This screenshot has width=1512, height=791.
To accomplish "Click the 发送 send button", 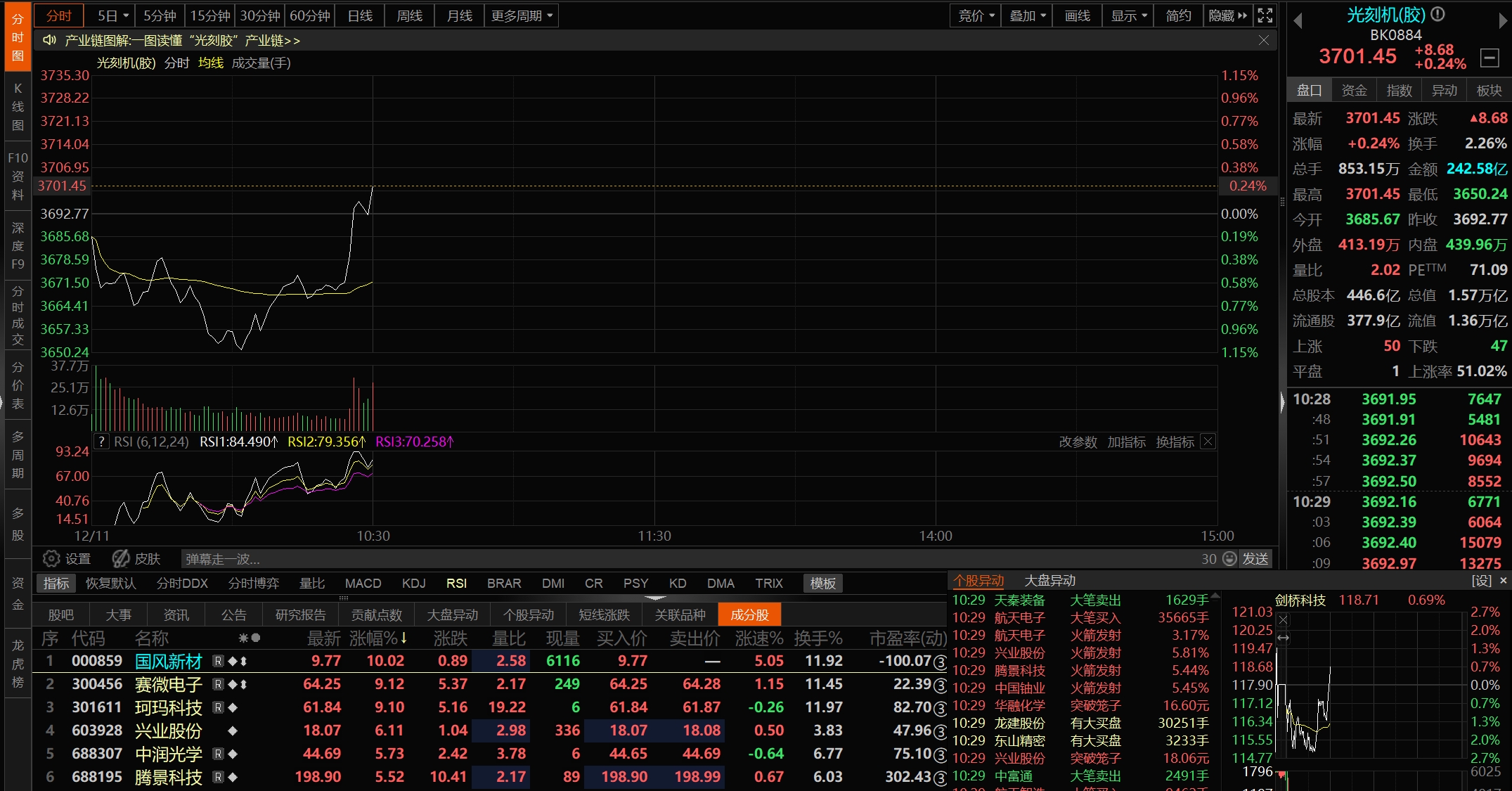I will click(x=1255, y=559).
